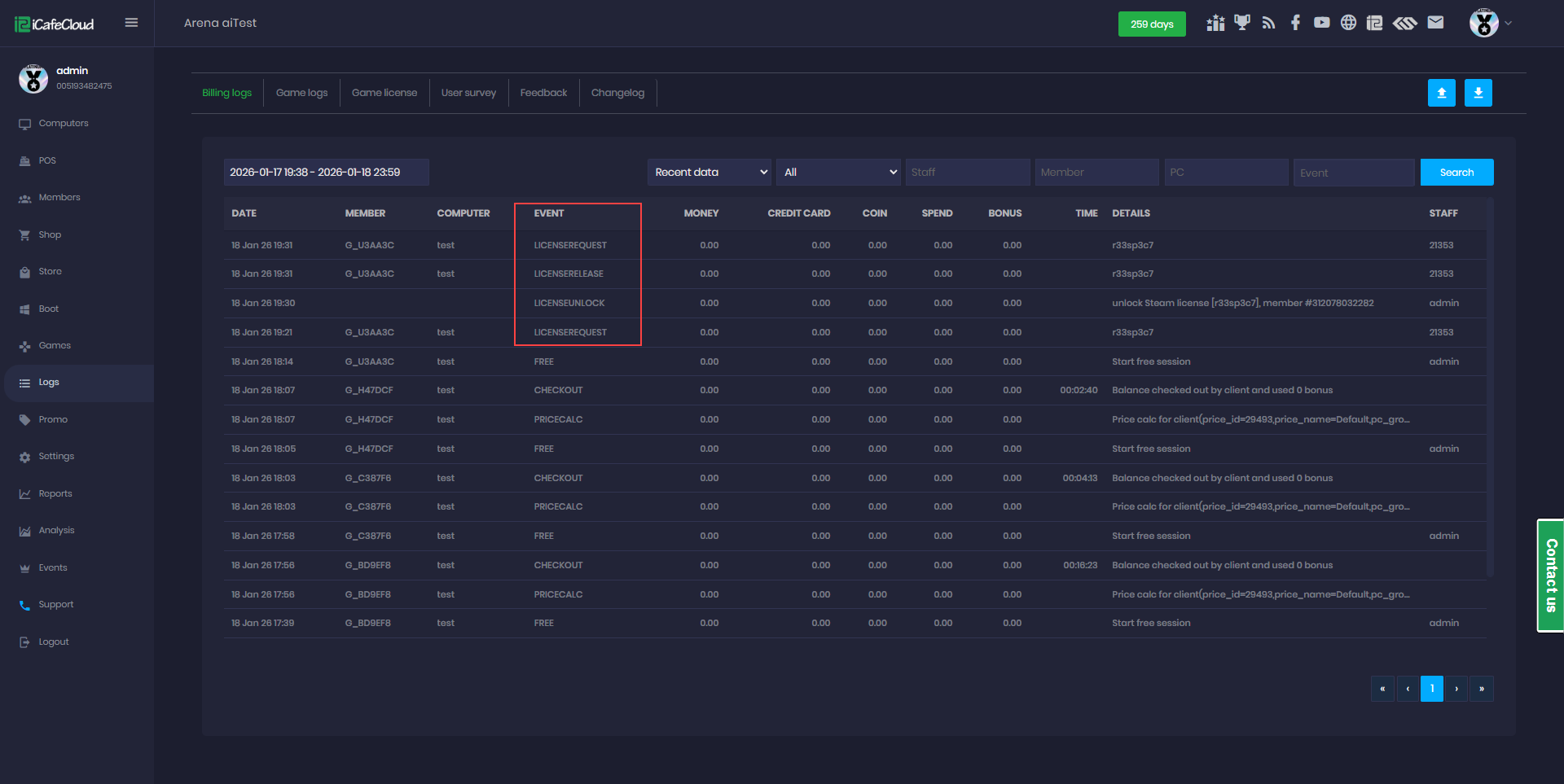The width and height of the screenshot is (1564, 784).
Task: Click the globe website icon
Action: [x=1348, y=23]
